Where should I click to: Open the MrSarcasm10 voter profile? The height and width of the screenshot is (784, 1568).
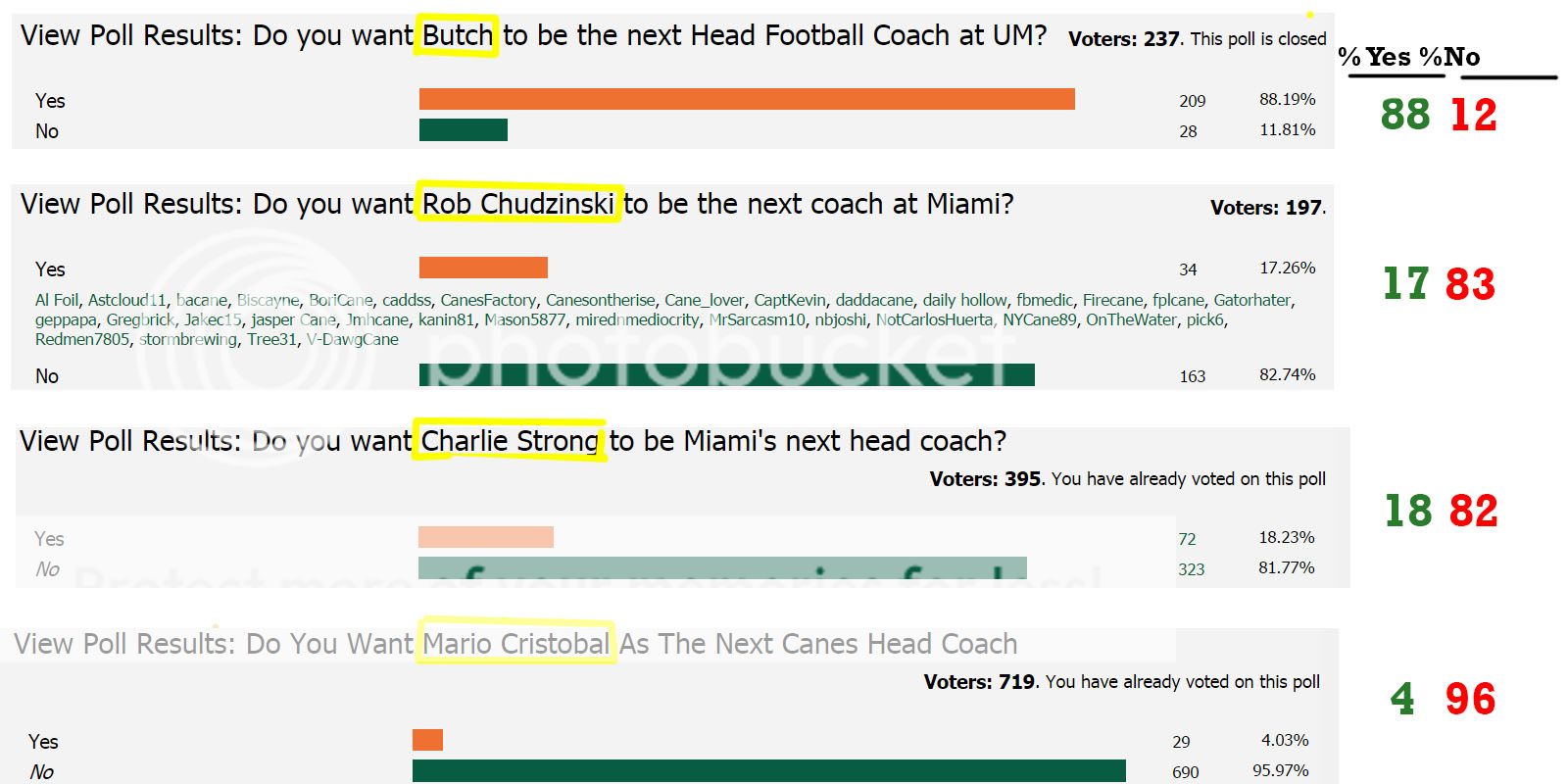click(757, 319)
